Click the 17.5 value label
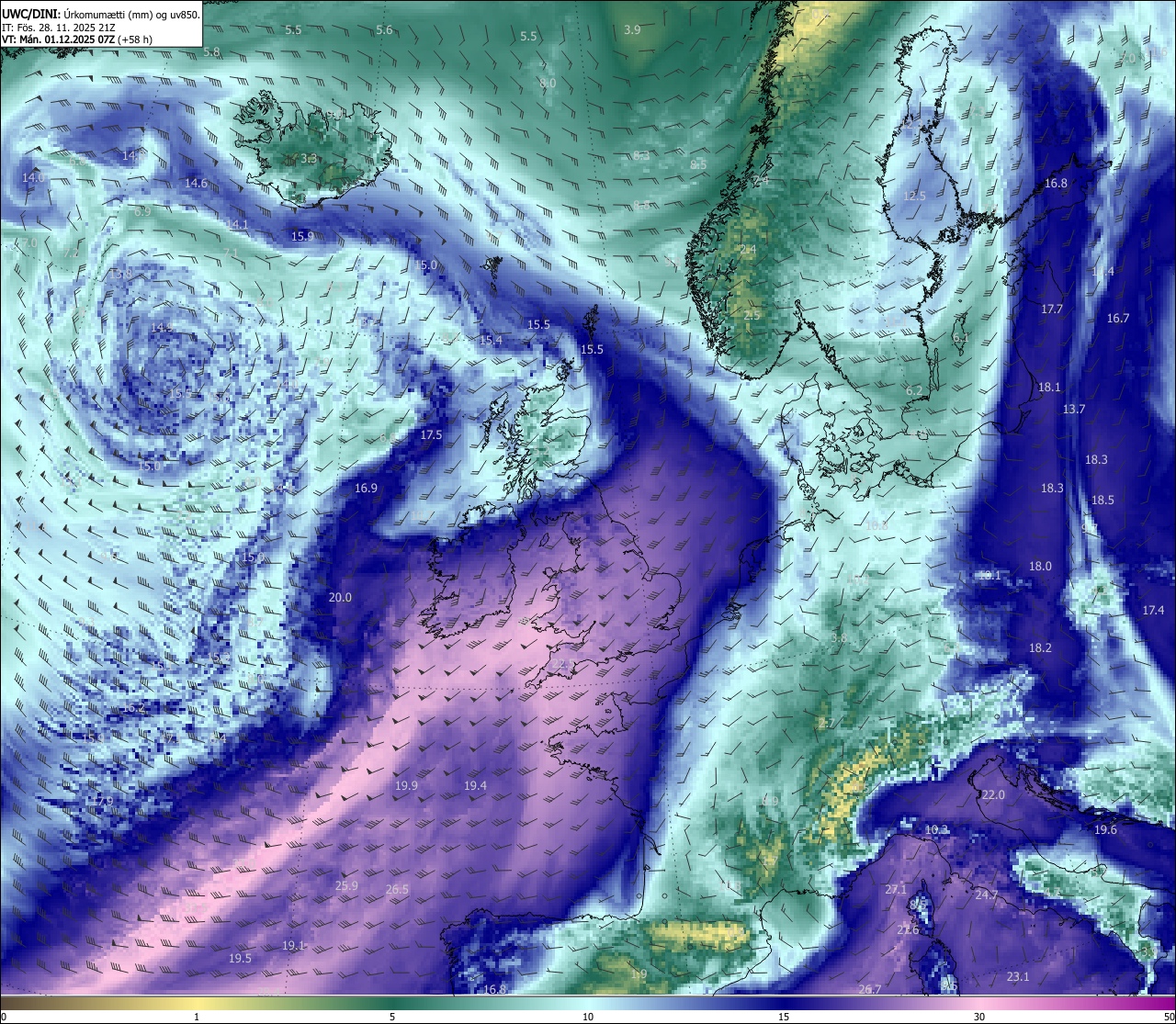This screenshot has height=1024, width=1176. click(x=431, y=435)
